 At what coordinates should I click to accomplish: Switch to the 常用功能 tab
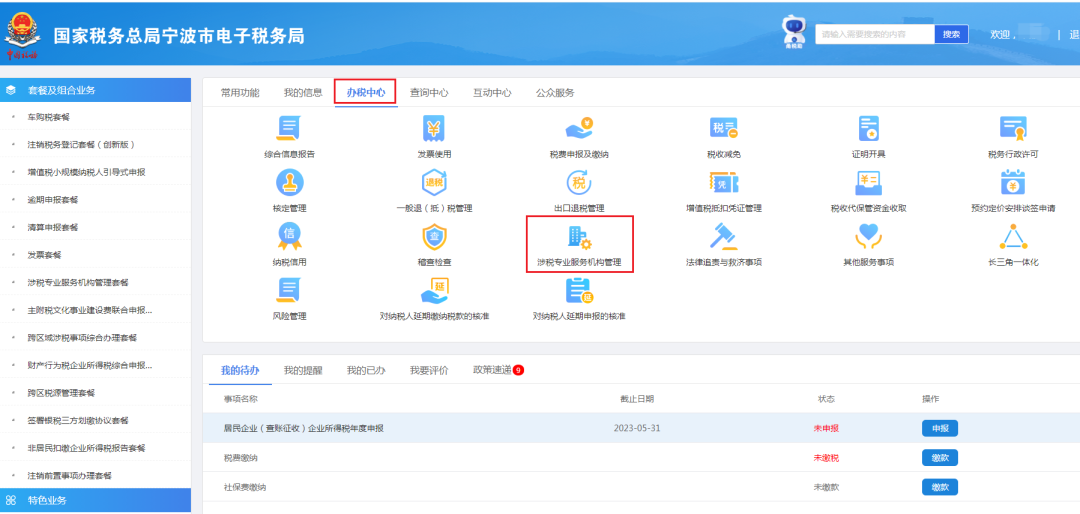click(x=240, y=92)
